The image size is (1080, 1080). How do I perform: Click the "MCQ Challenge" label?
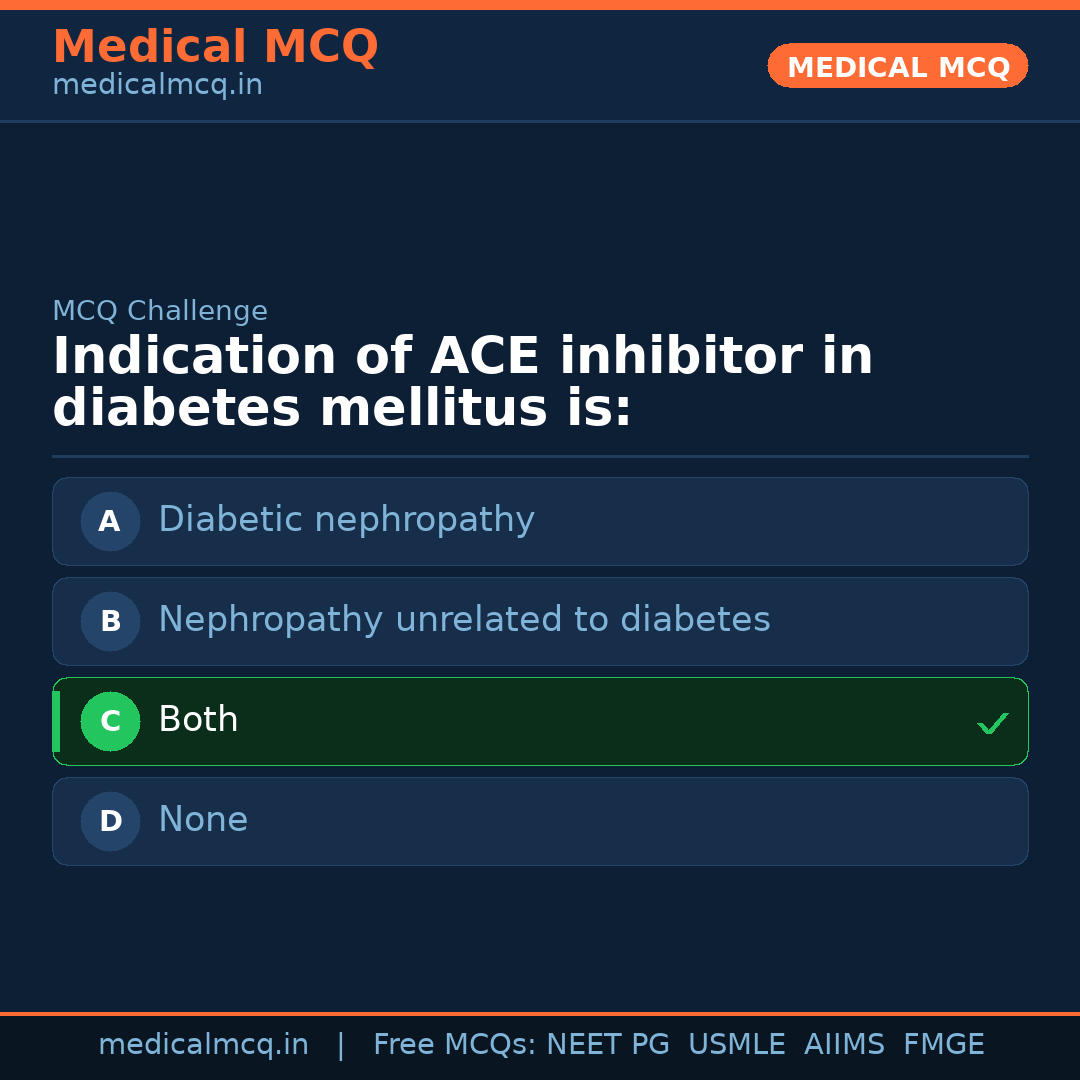click(160, 311)
